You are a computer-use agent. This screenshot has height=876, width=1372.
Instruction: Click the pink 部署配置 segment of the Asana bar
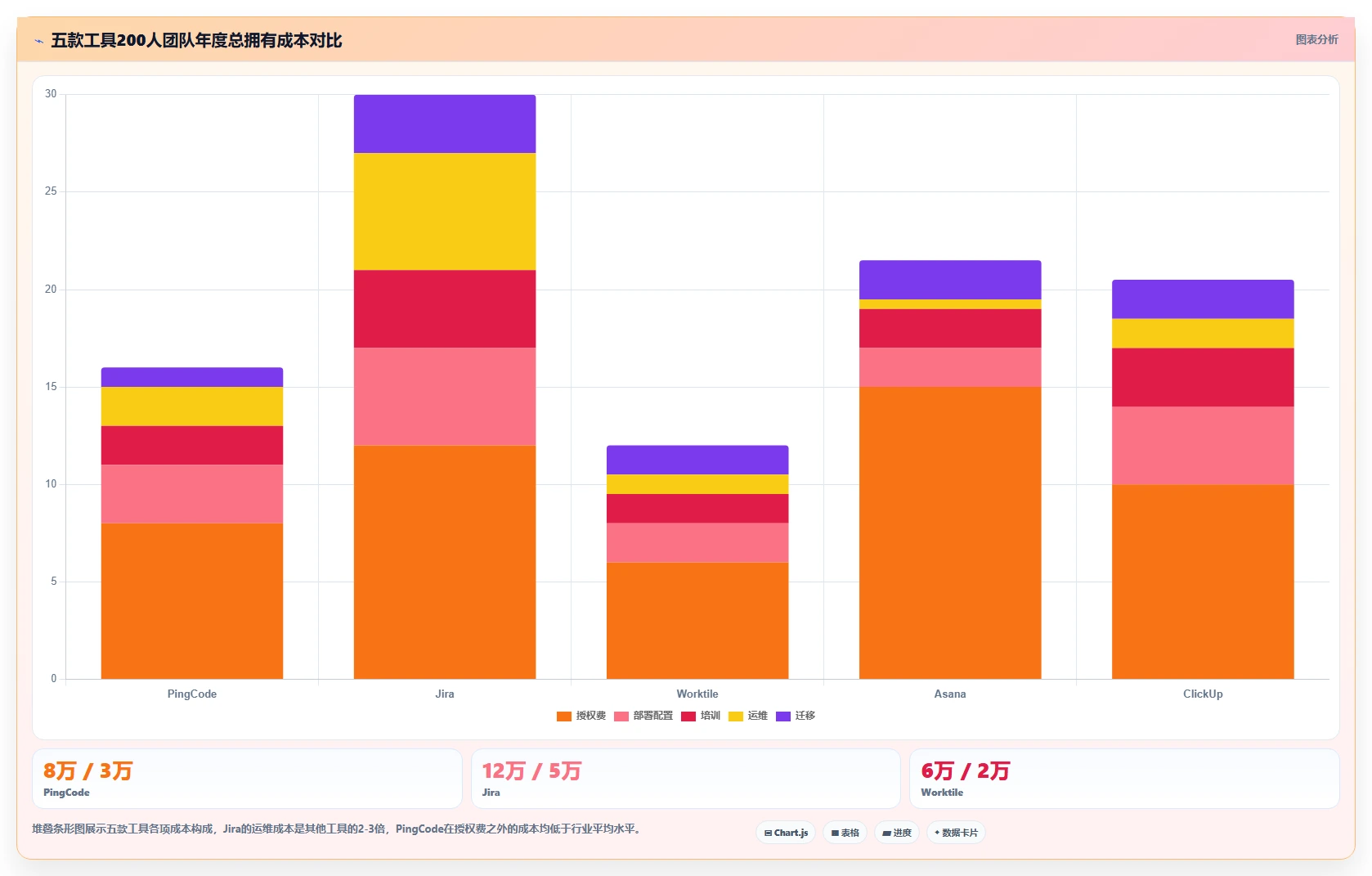click(x=950, y=367)
